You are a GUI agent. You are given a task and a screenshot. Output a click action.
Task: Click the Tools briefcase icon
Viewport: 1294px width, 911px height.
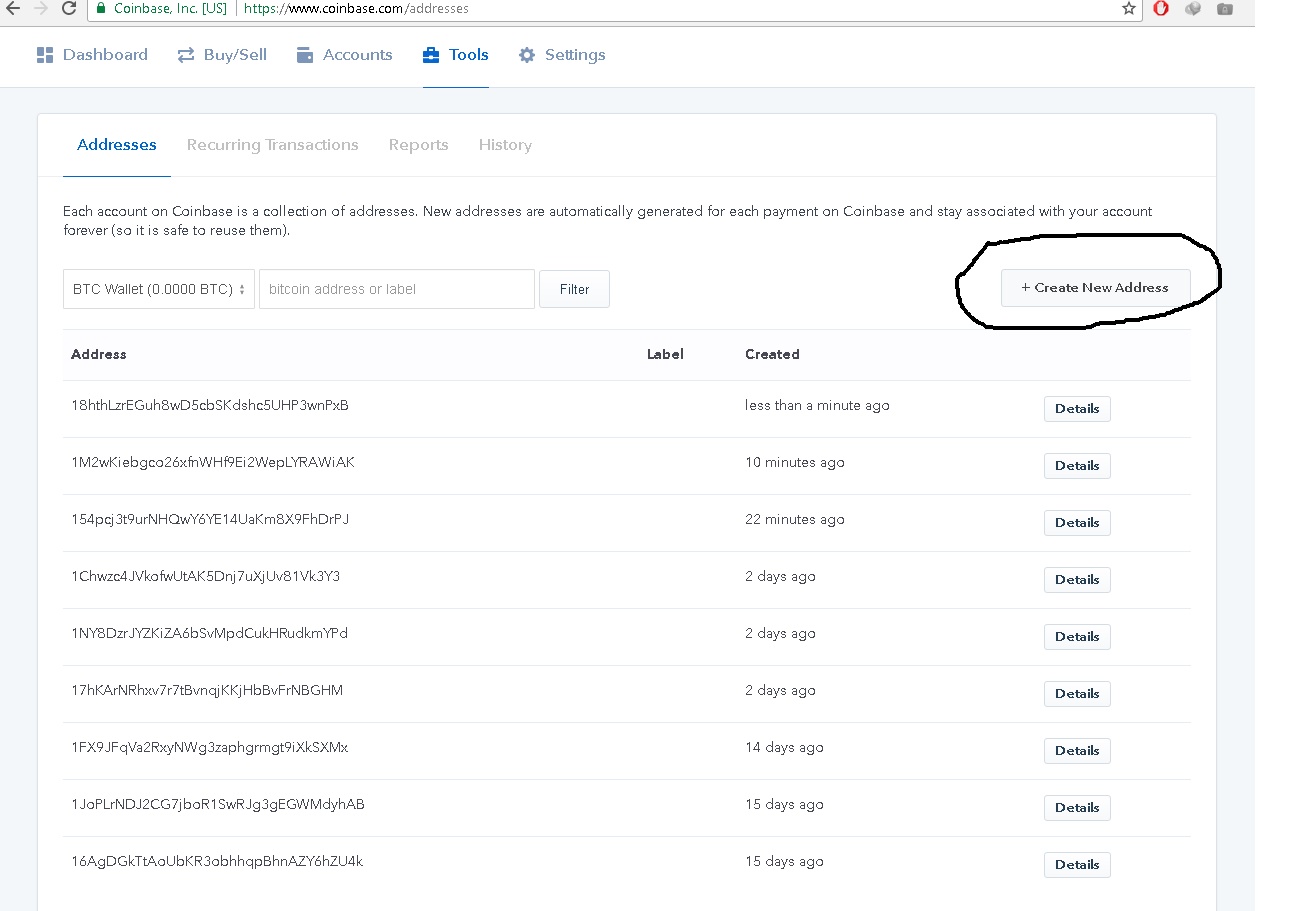[431, 55]
